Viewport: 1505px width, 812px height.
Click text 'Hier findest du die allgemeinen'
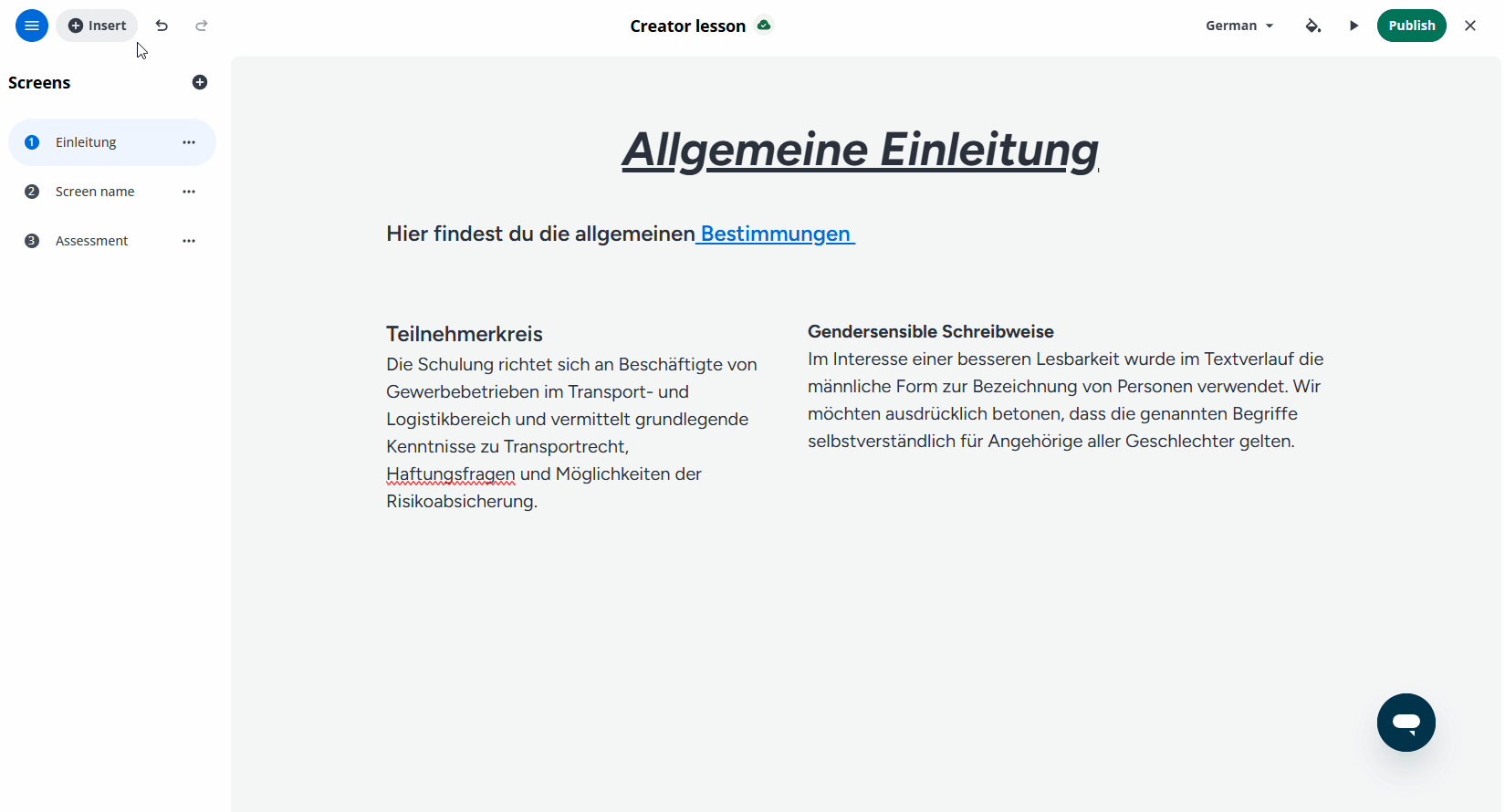pyautogui.click(x=540, y=234)
